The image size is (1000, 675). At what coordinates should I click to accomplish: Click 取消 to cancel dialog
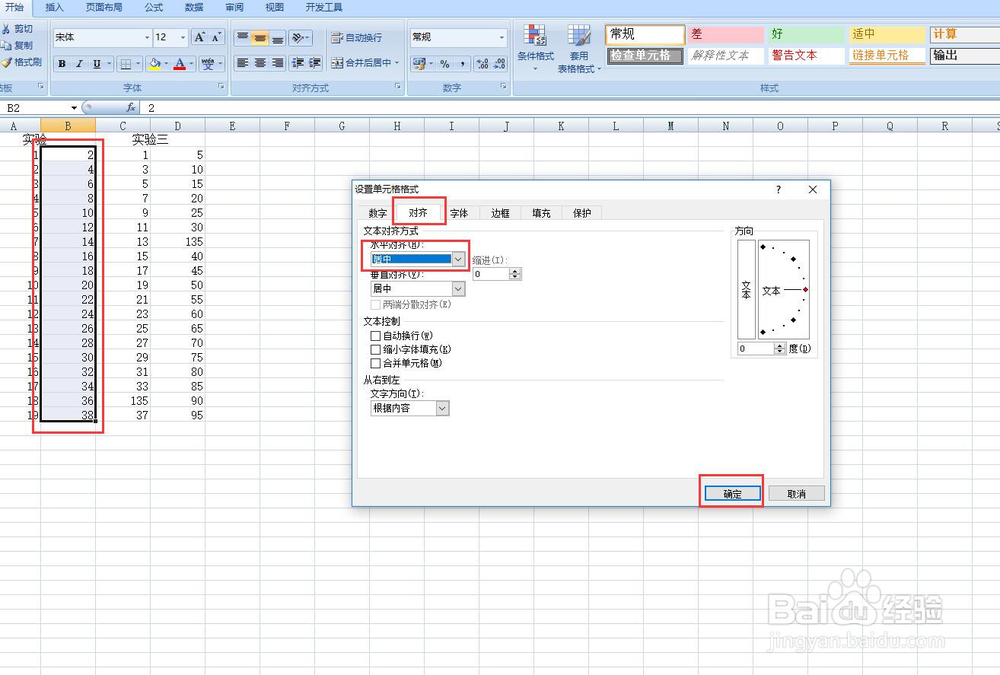(797, 493)
